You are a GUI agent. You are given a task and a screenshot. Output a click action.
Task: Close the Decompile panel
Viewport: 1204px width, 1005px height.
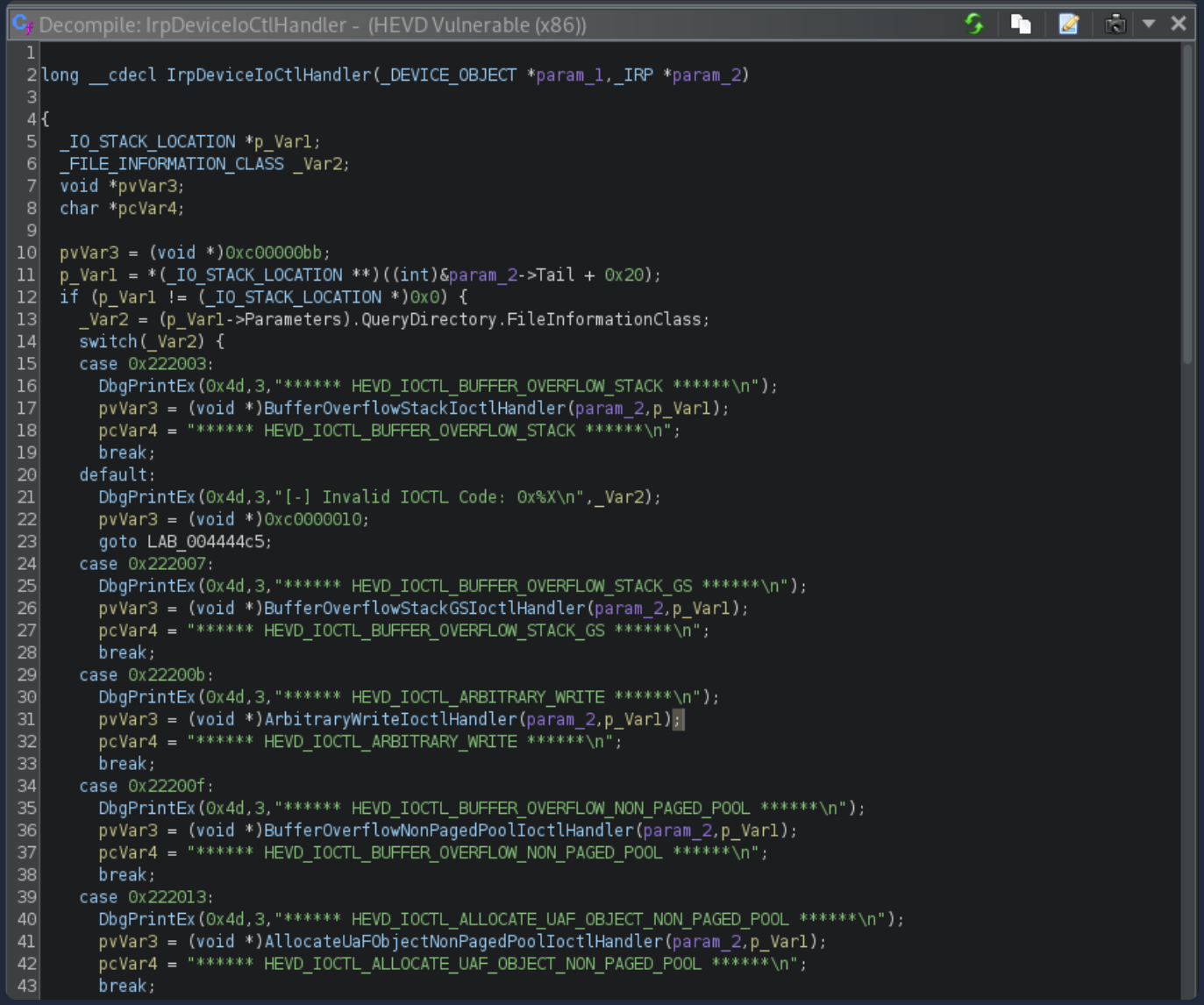click(x=1179, y=24)
